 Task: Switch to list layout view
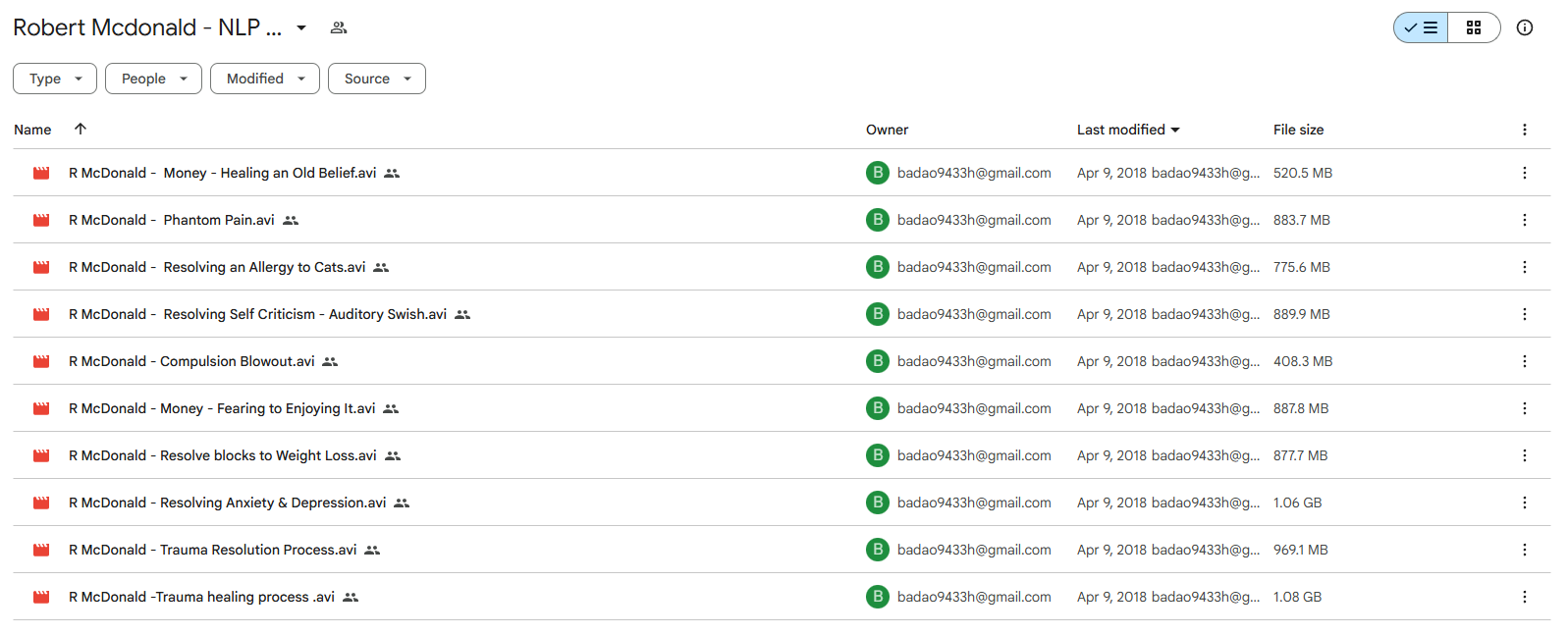click(x=1421, y=27)
